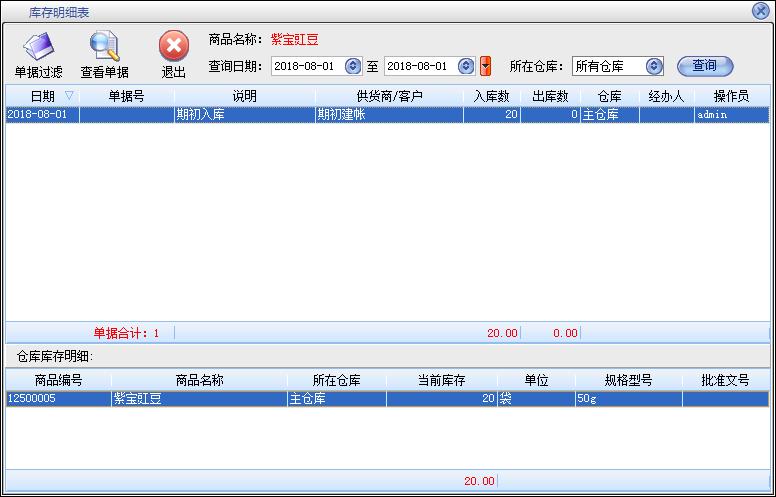Screen dimensions: 776x497
Task: Click the 单据号 column header
Action: pos(126,96)
